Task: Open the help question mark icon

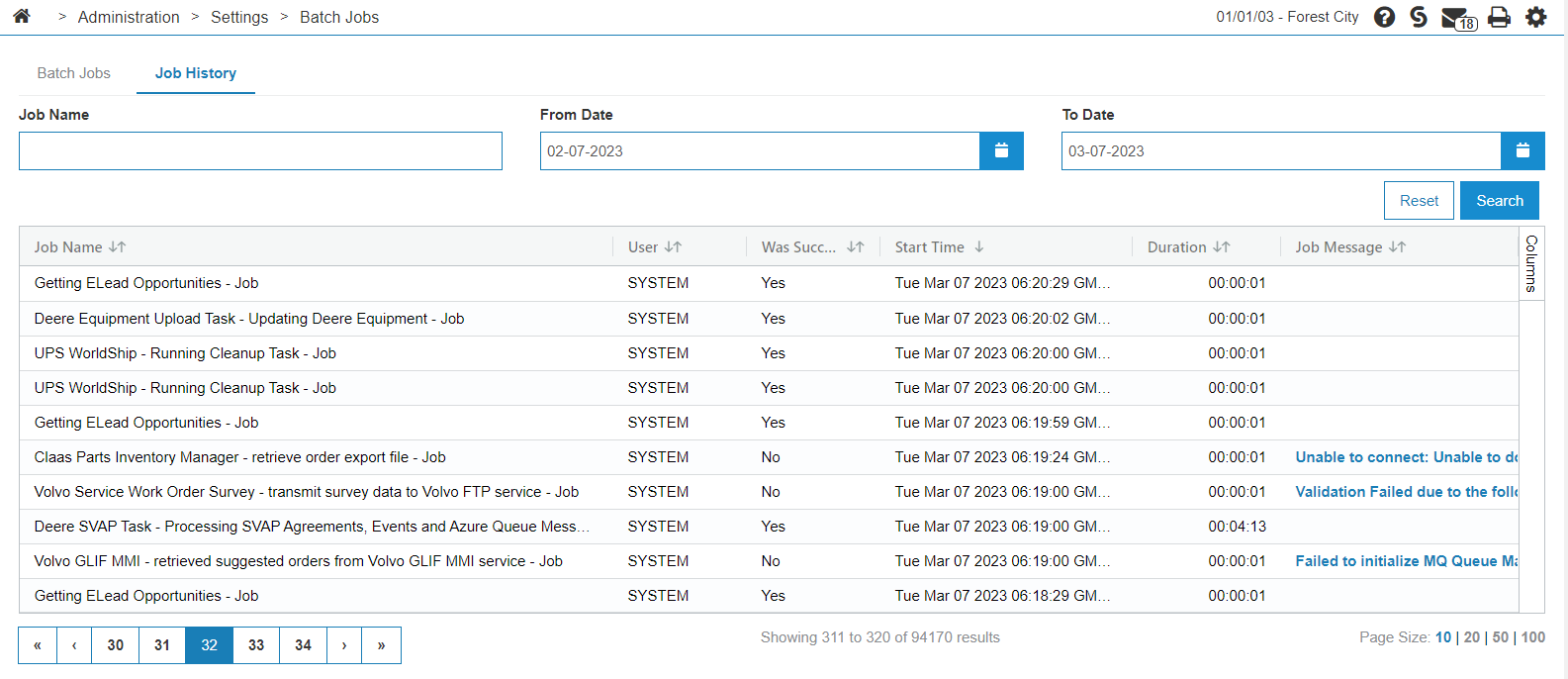Action: click(1384, 17)
